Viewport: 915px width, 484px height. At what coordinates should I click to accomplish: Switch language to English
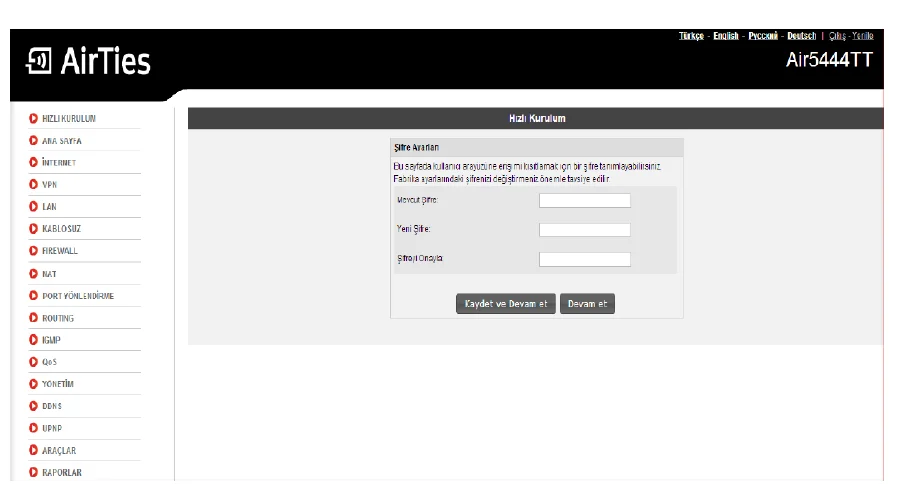click(726, 36)
